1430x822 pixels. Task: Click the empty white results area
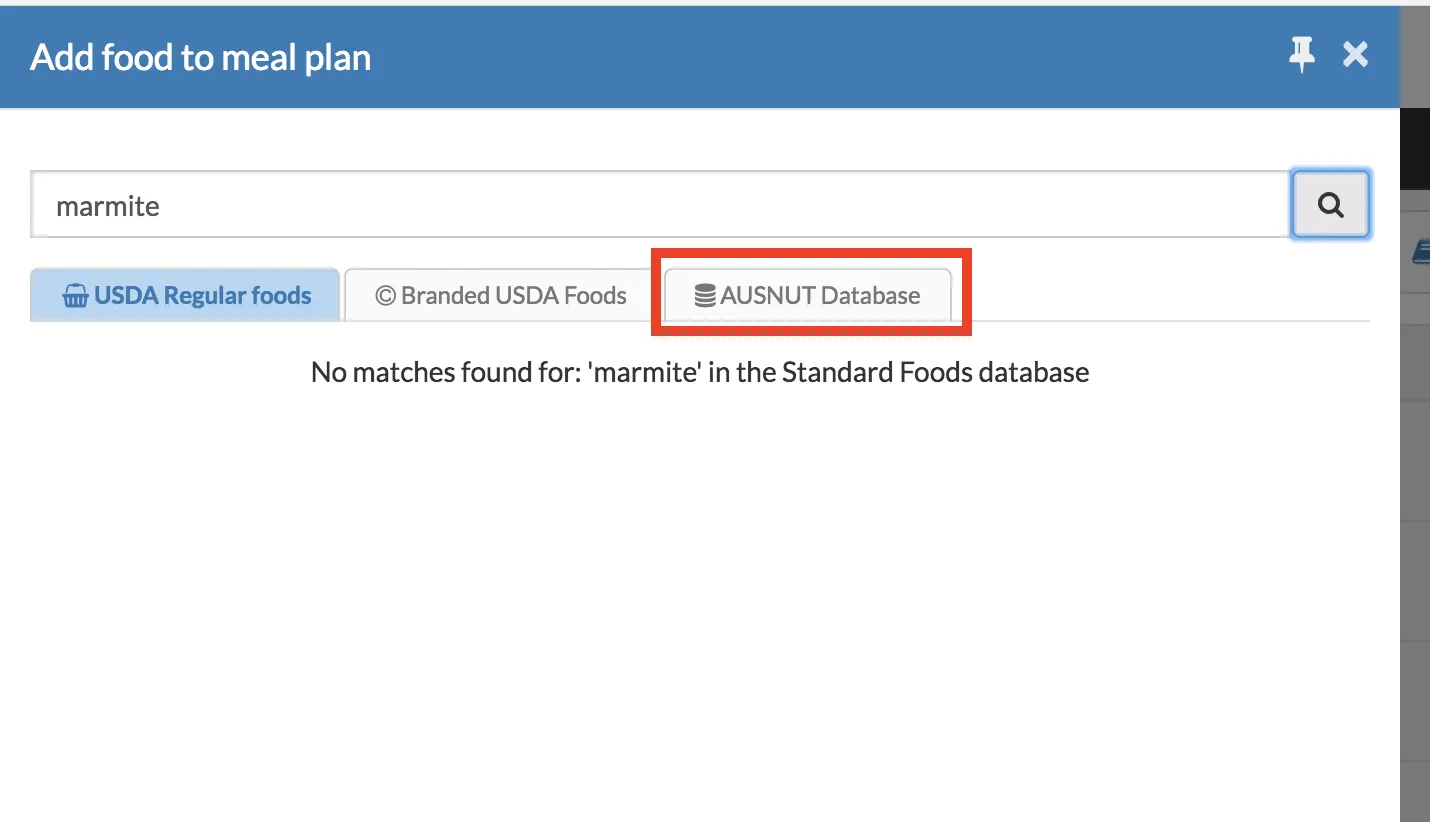pos(700,600)
